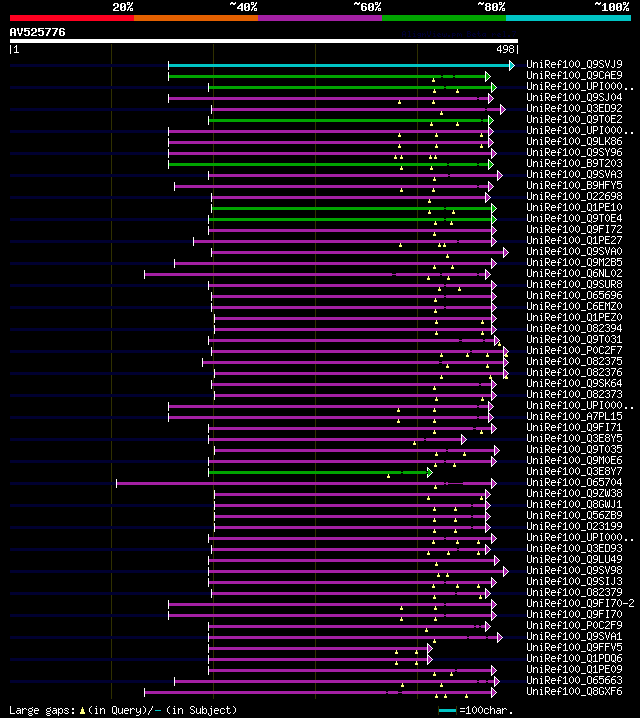Select the UniRef100_Q56ZB9 label
The width and height of the screenshot is (640, 718).
(574, 515)
